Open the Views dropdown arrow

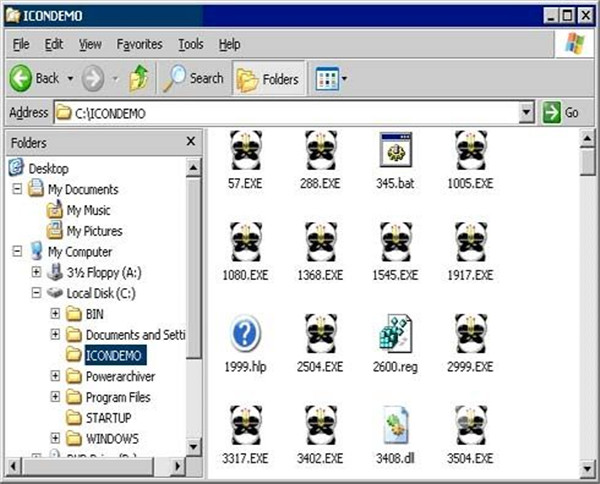345,78
